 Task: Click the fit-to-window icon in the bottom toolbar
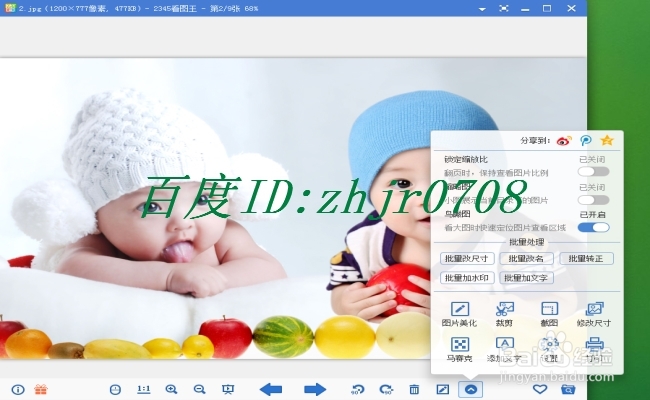(115, 390)
